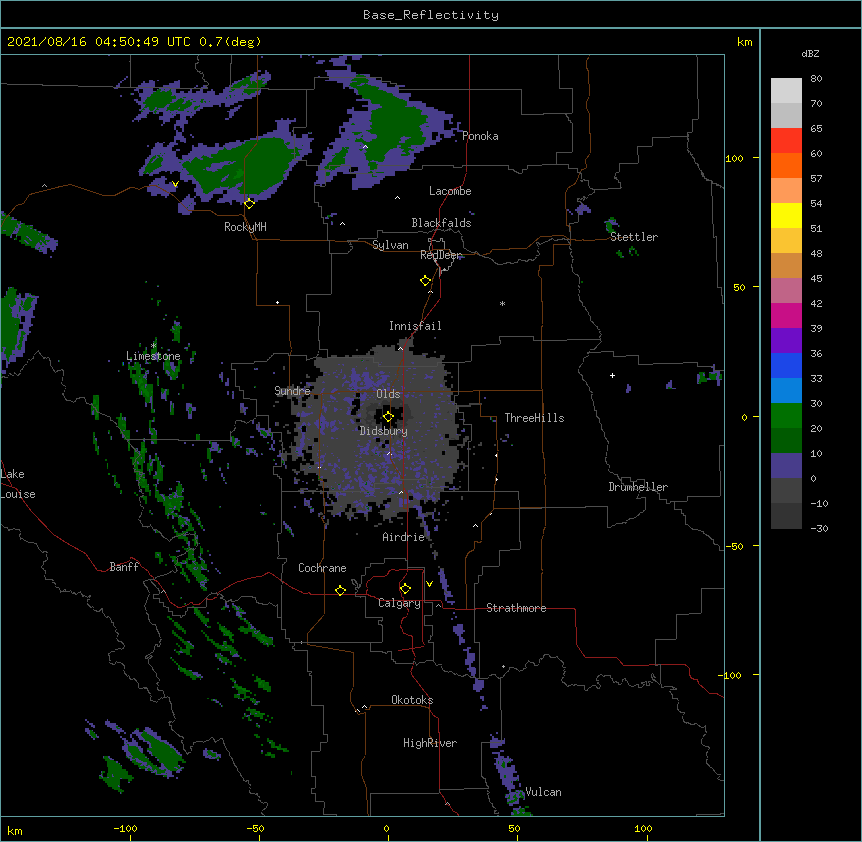The width and height of the screenshot is (862, 842).
Task: Select the Airdrie city label
Action: tap(404, 537)
